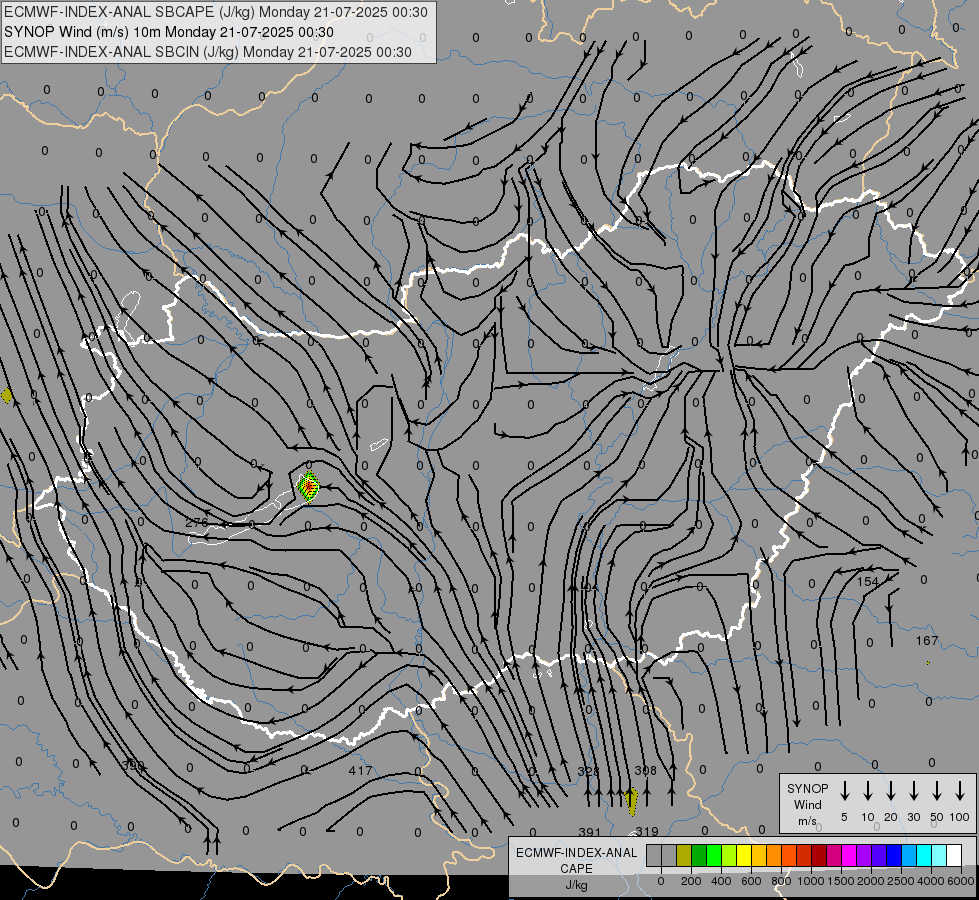The image size is (979, 900).
Task: Click the 10 m/s wind arrow in legend
Action: click(x=868, y=791)
